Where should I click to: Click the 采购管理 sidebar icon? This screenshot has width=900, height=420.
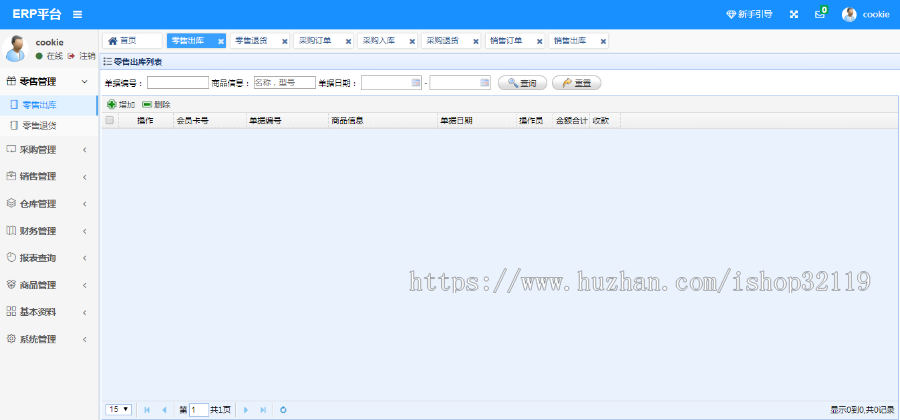click(x=11, y=149)
